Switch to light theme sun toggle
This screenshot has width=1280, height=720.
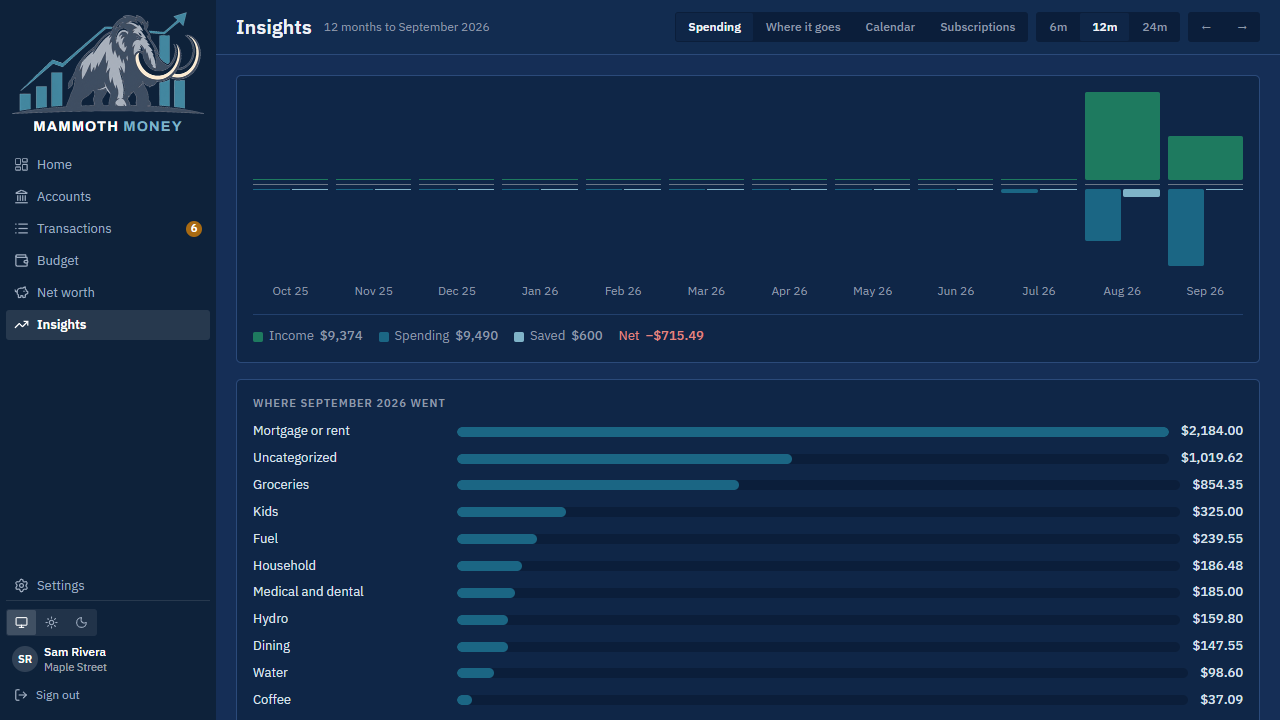pos(52,622)
